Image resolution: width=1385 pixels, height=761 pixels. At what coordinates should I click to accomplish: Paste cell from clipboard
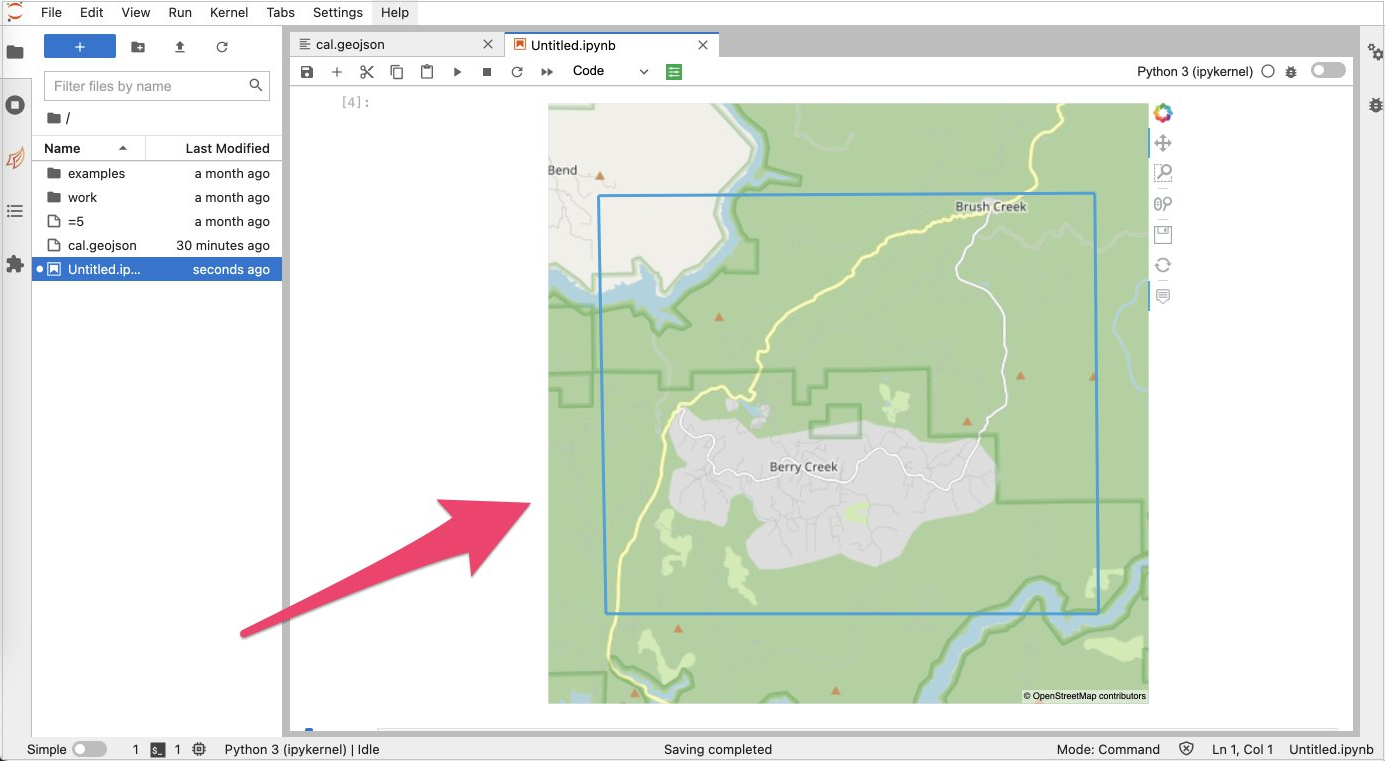(427, 72)
